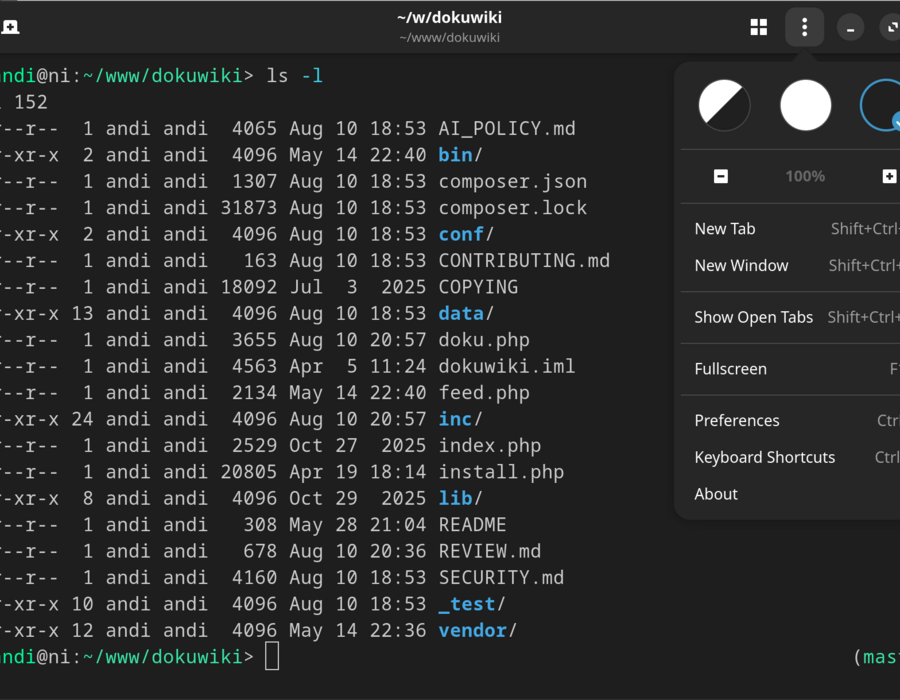
Task: Reset zoom via the 100% label
Action: pyautogui.click(x=805, y=176)
